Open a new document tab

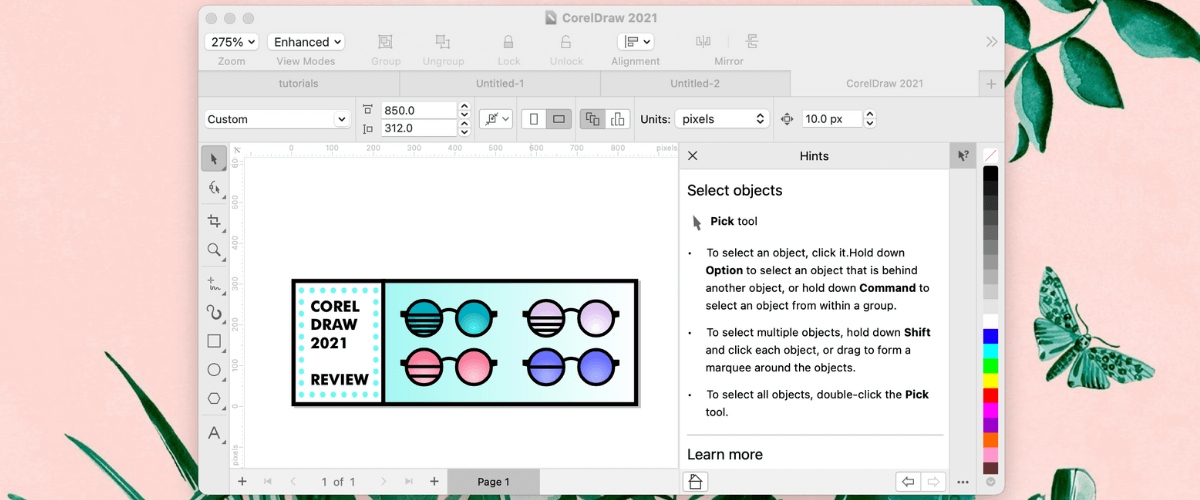(x=991, y=84)
